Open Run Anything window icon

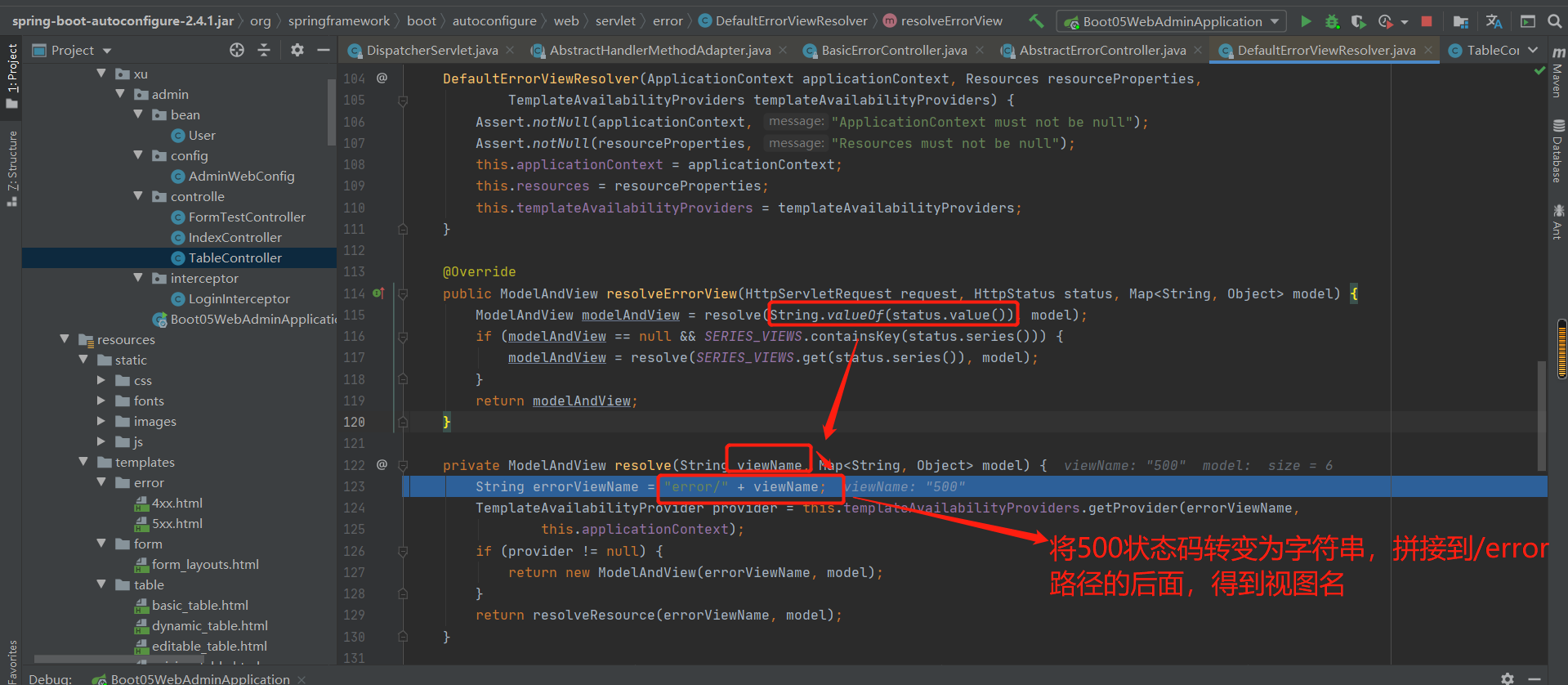(1528, 21)
